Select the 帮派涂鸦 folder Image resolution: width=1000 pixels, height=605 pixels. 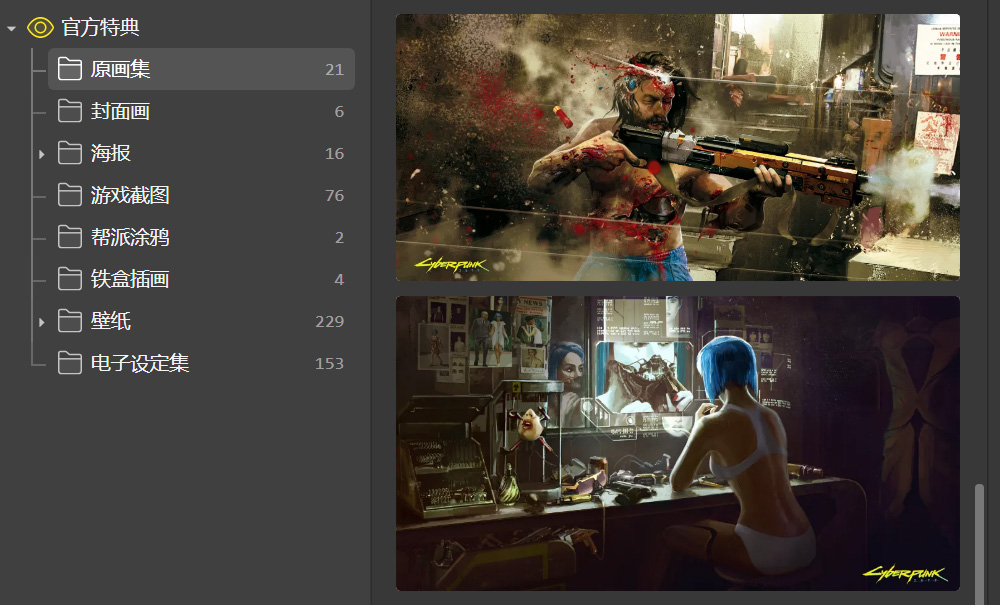(x=202, y=237)
